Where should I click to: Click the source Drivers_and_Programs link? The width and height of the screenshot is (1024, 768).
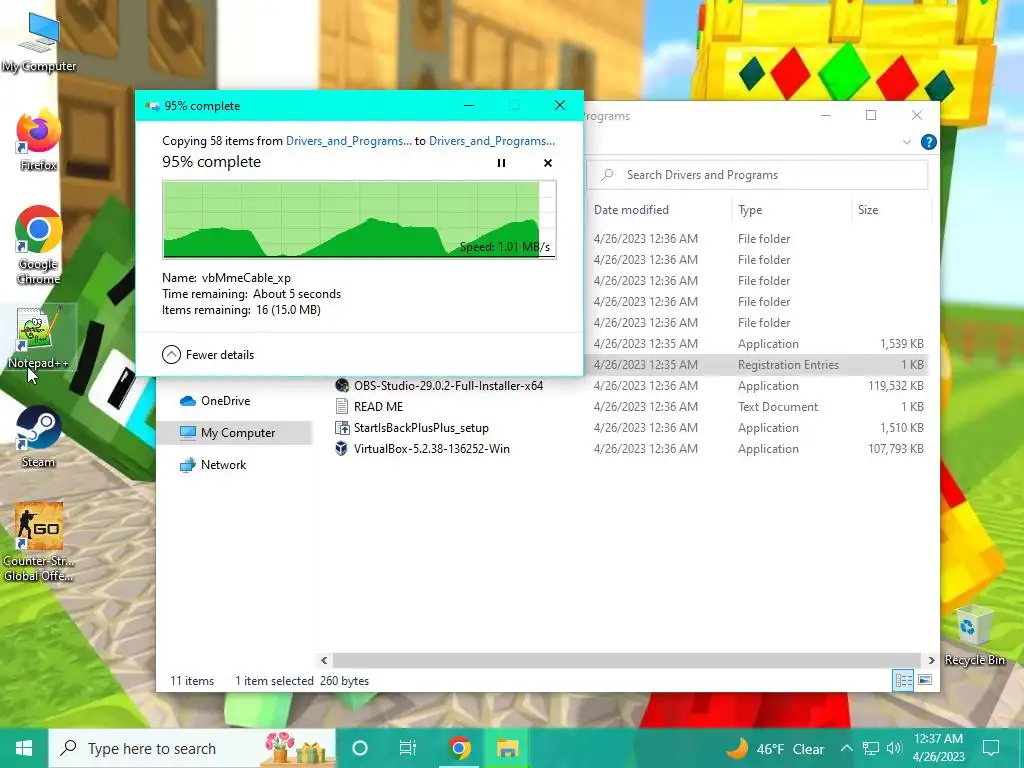349,141
